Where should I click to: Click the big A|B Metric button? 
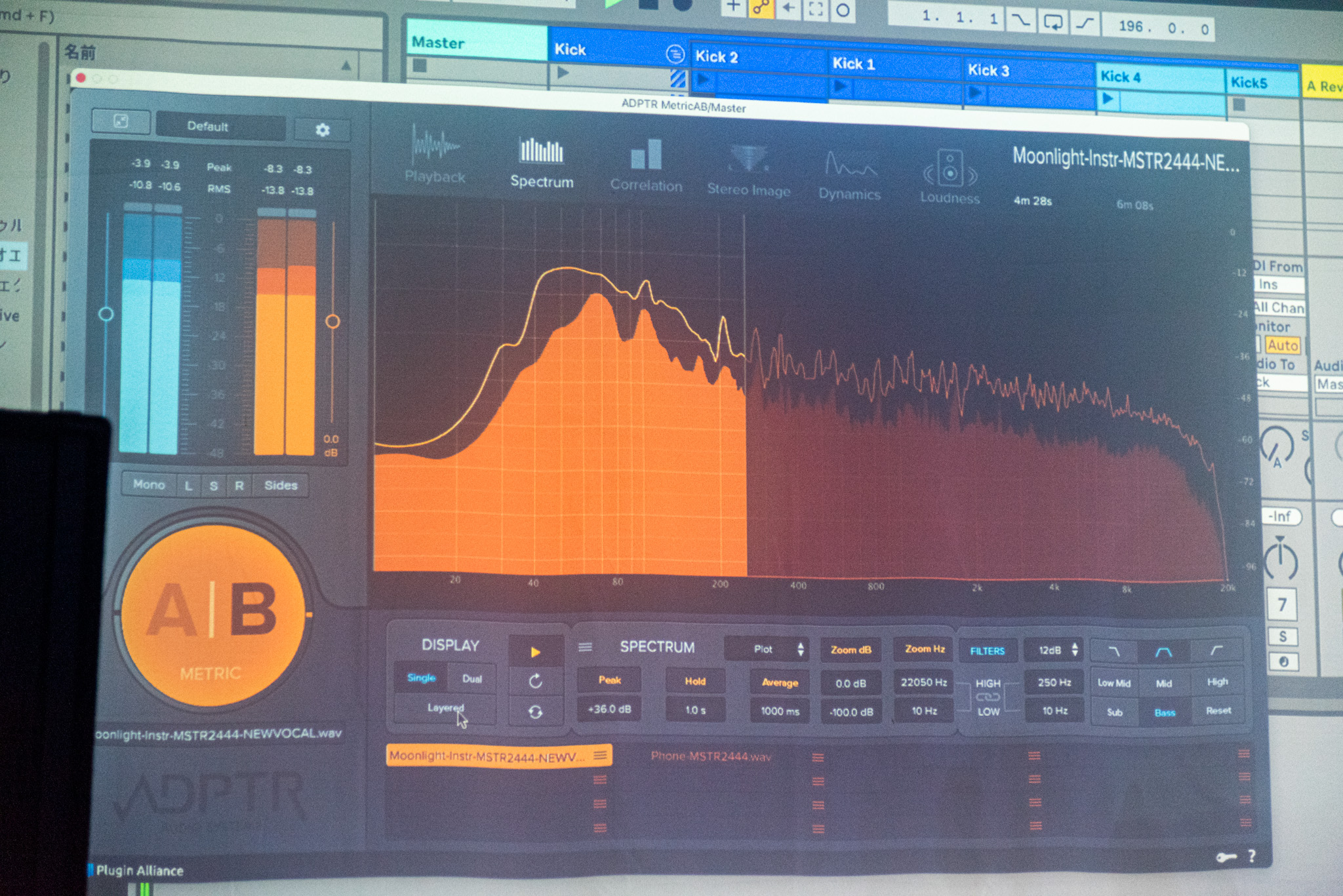(x=212, y=614)
